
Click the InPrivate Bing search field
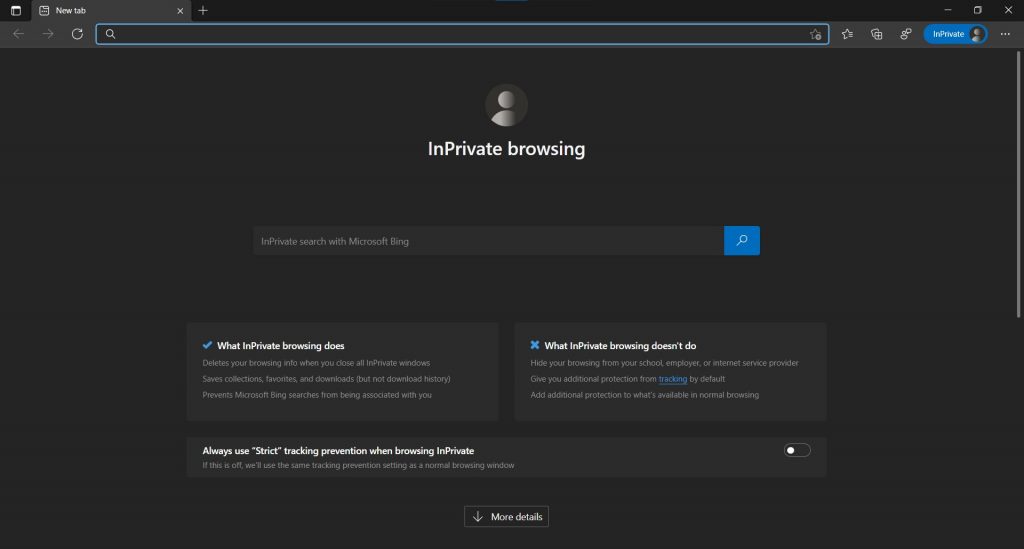click(488, 241)
